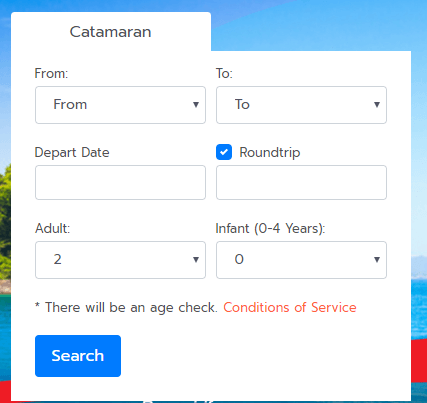Screen dimensions: 427x403
Task: Click the Roundtrip label text
Action: [x=270, y=152]
